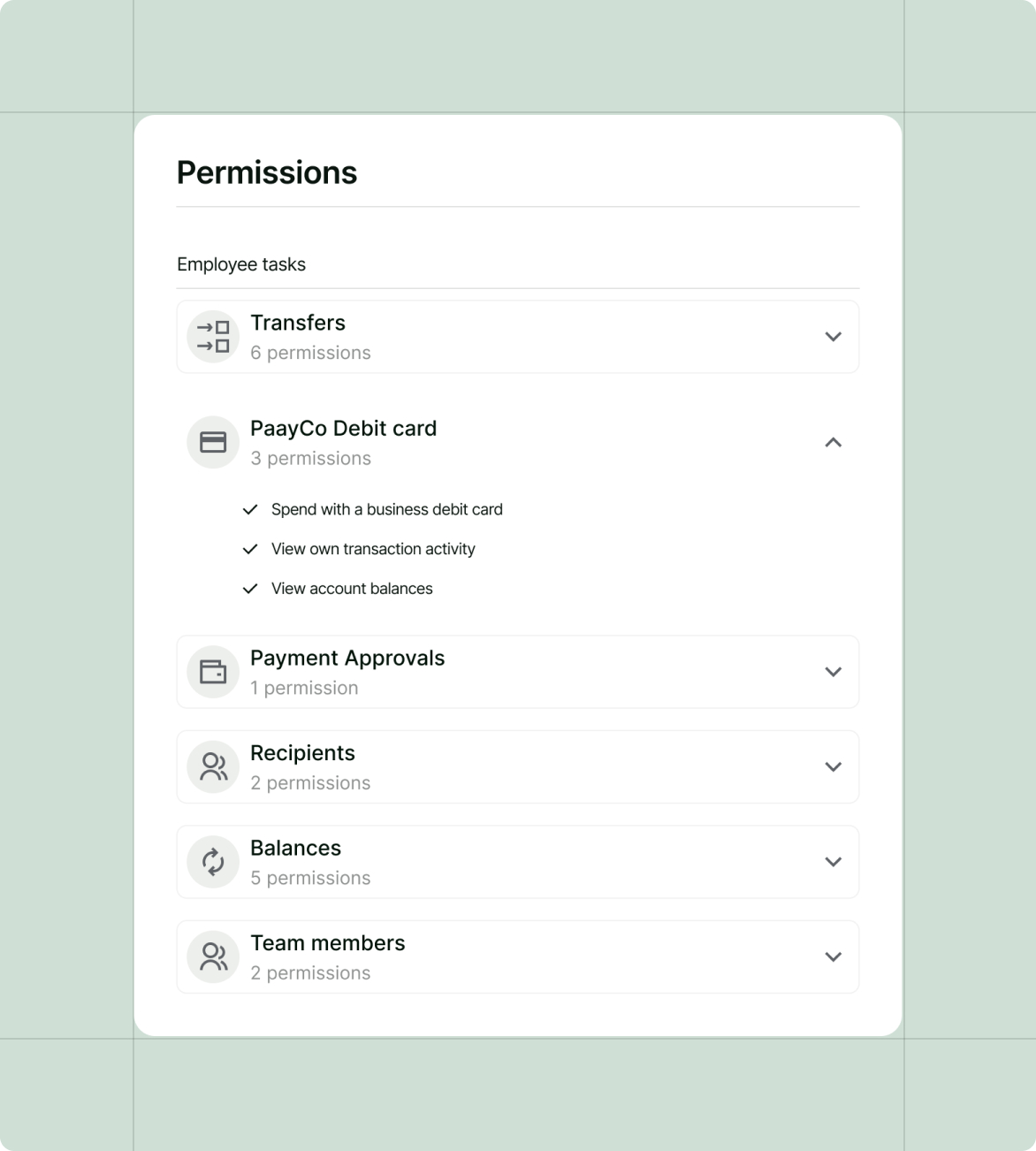Image resolution: width=1036 pixels, height=1151 pixels.
Task: Click the '2 permissions' text under Team members
Action: click(310, 972)
